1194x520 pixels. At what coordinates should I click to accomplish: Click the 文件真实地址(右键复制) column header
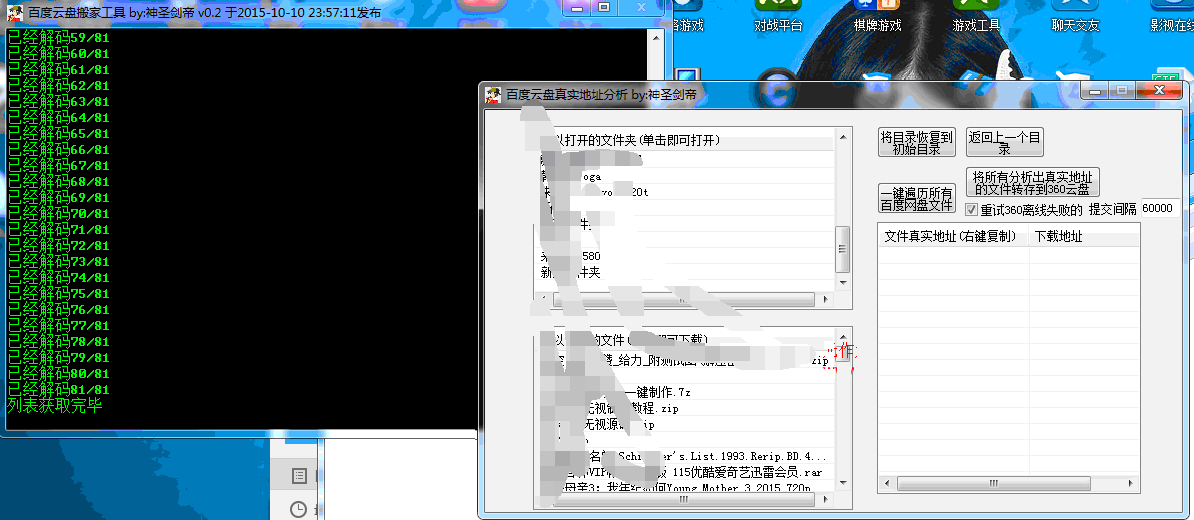pos(954,237)
